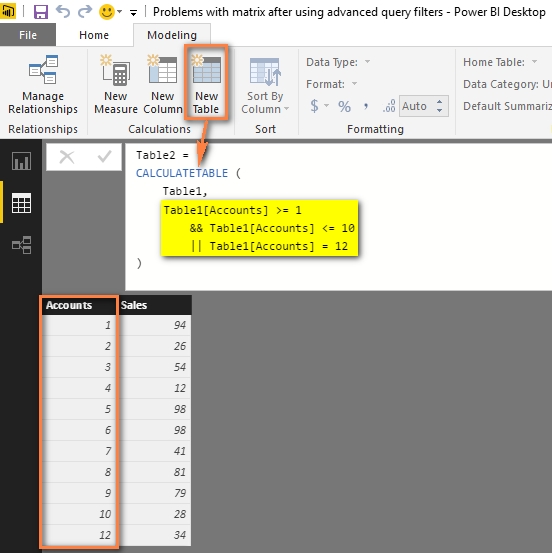Open the File menu tab
This screenshot has height=553, width=552.
(x=28, y=35)
